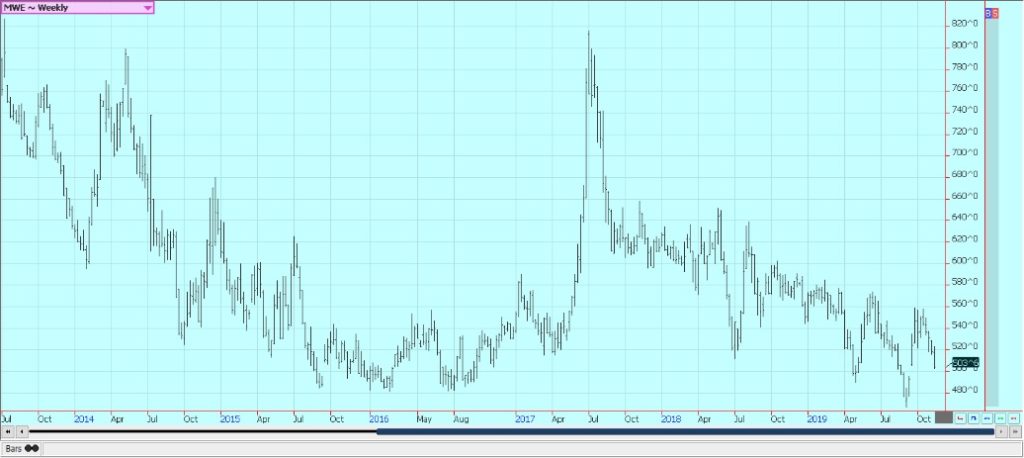Click the 2016 year label on time axis
Screen dimensions: 1024x458
(x=379, y=418)
